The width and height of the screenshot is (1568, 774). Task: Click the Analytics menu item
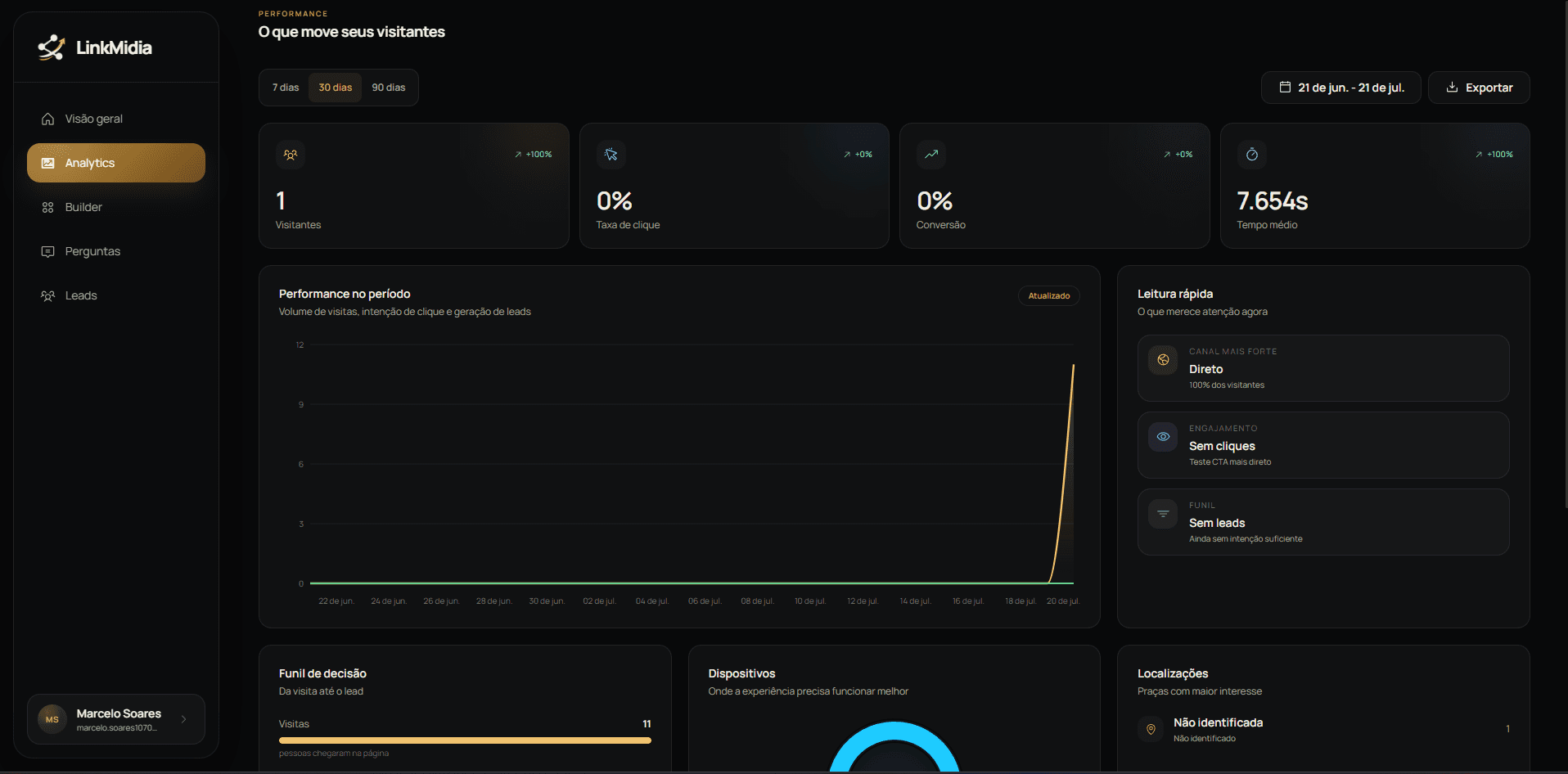point(116,163)
